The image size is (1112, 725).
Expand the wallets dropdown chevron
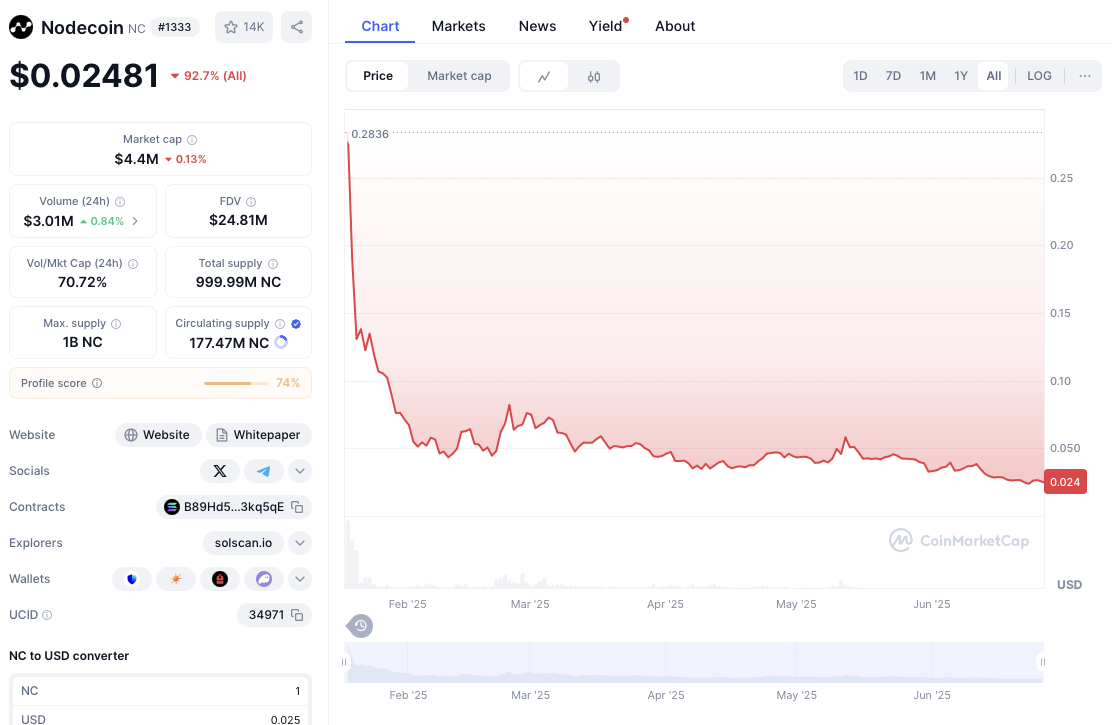tap(300, 579)
